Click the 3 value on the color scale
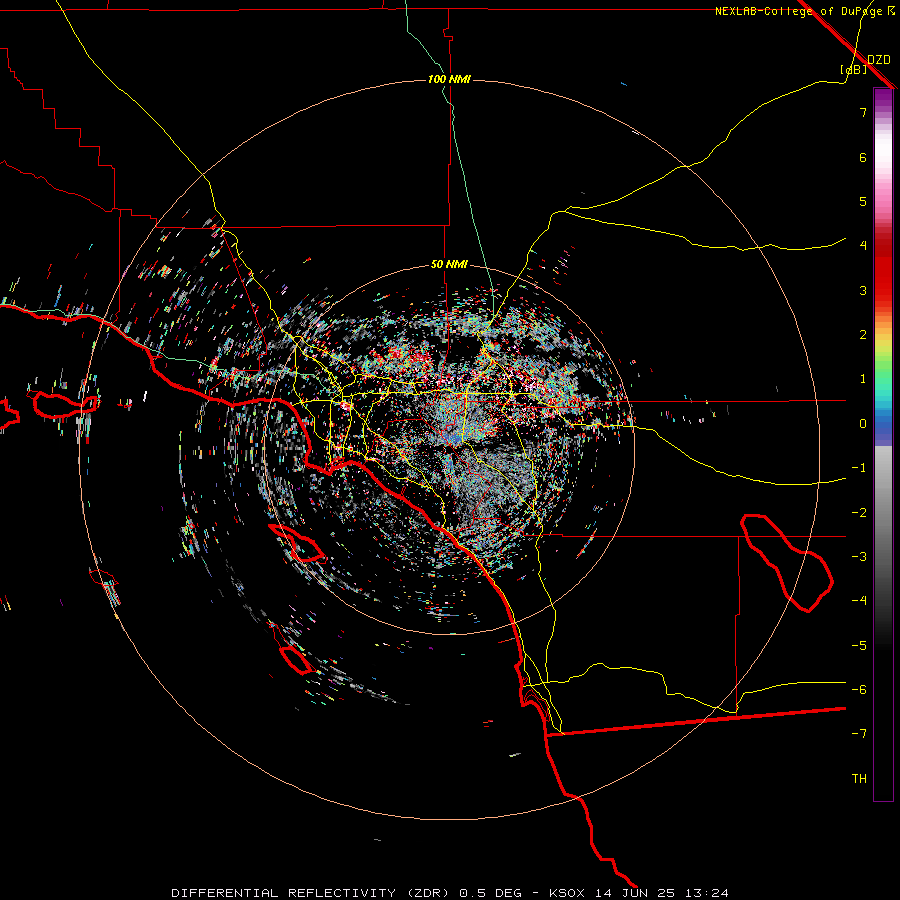Viewport: 900px width, 900px height. point(863,290)
